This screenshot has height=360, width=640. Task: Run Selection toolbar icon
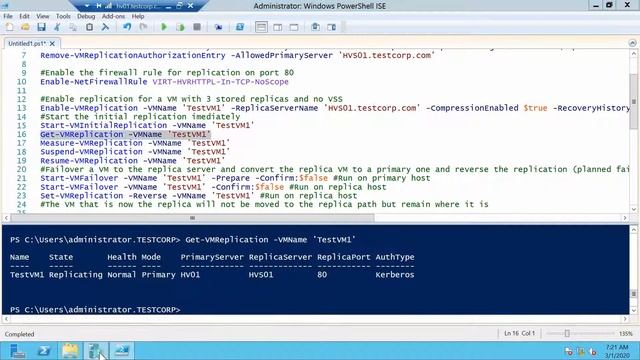[x=180, y=27]
